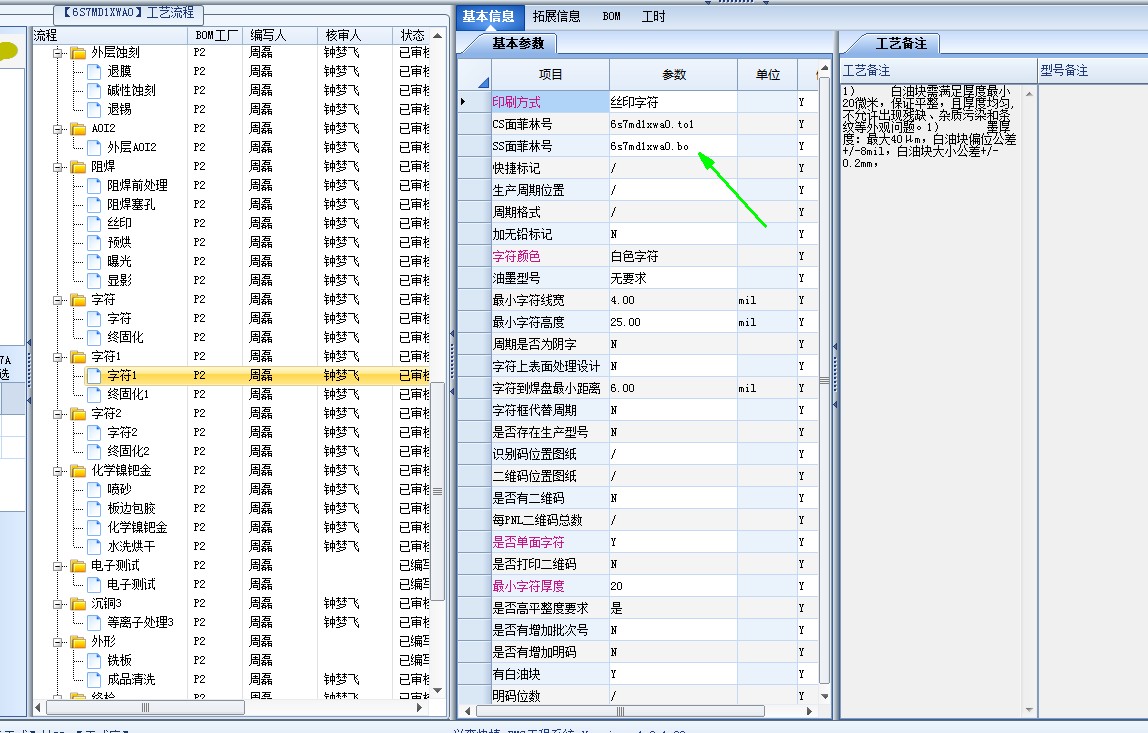This screenshot has height=733, width=1148.
Task: Click the 丝印 document icon
Action: pos(94,224)
